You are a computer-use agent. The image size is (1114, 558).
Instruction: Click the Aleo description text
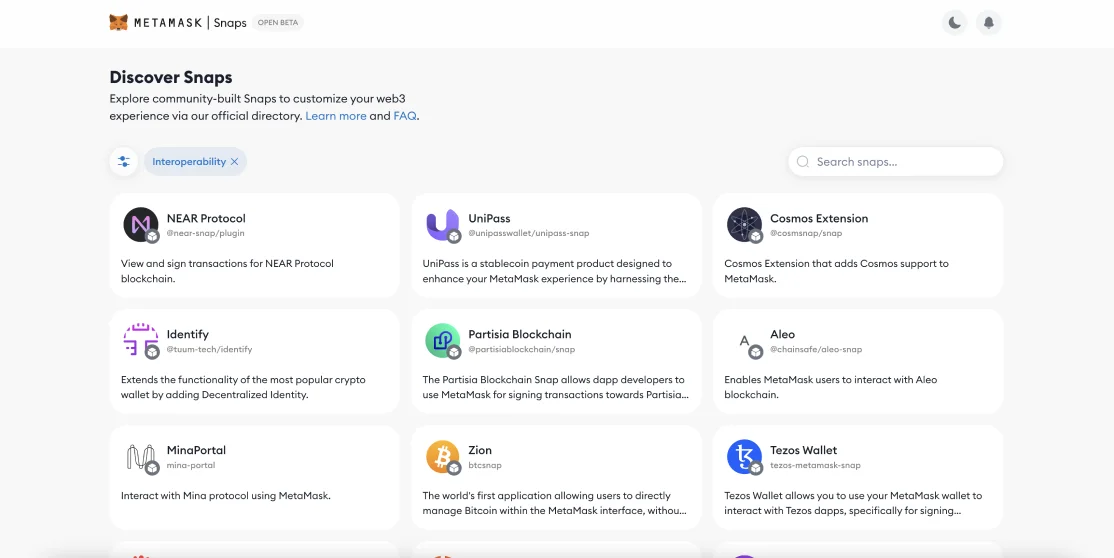831,387
